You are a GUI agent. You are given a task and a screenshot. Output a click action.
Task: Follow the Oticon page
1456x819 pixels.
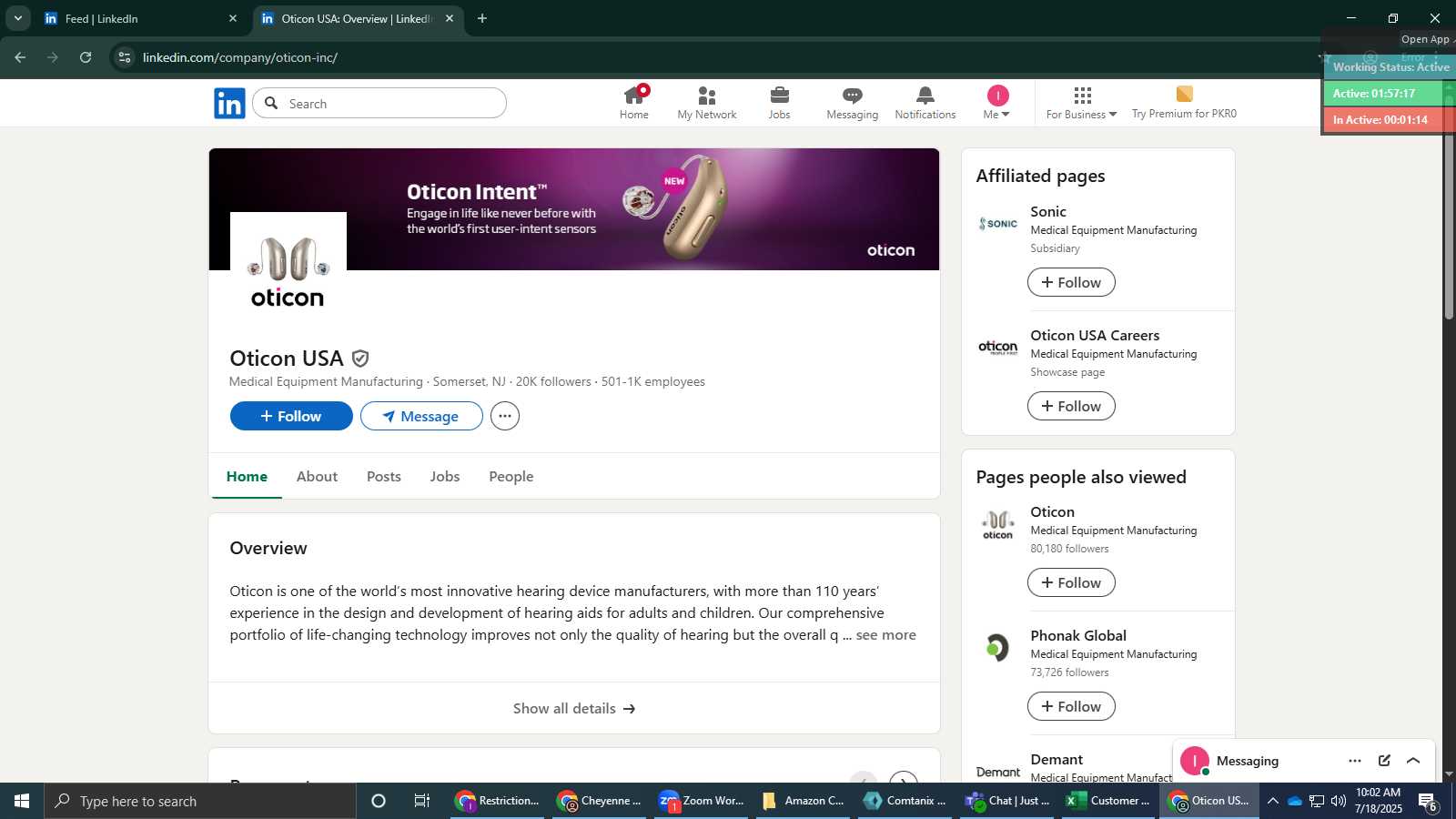point(1071,582)
